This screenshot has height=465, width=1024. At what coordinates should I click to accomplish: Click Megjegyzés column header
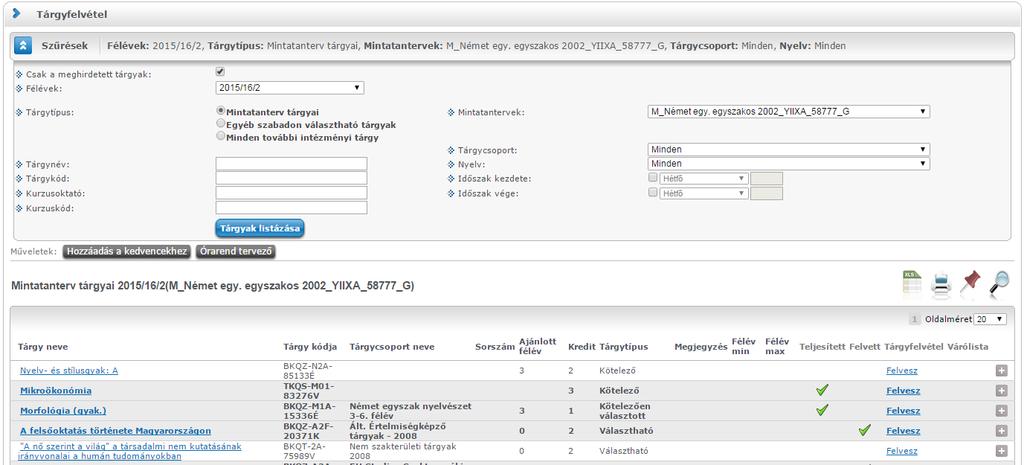click(x=701, y=347)
